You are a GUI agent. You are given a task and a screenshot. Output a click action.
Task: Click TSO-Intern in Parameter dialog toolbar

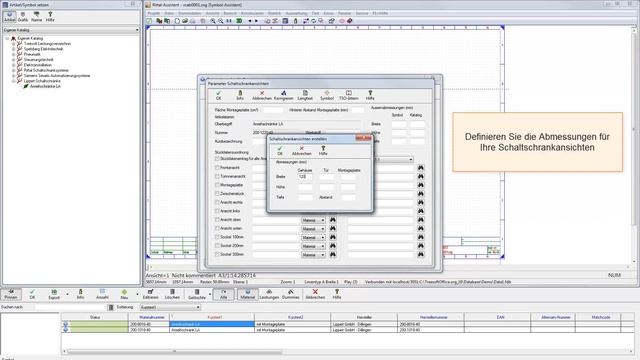(x=349, y=96)
